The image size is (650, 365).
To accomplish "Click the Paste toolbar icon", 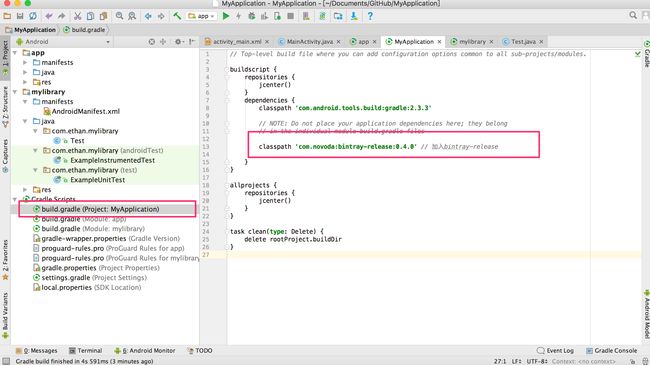I will pyautogui.click(x=103, y=16).
